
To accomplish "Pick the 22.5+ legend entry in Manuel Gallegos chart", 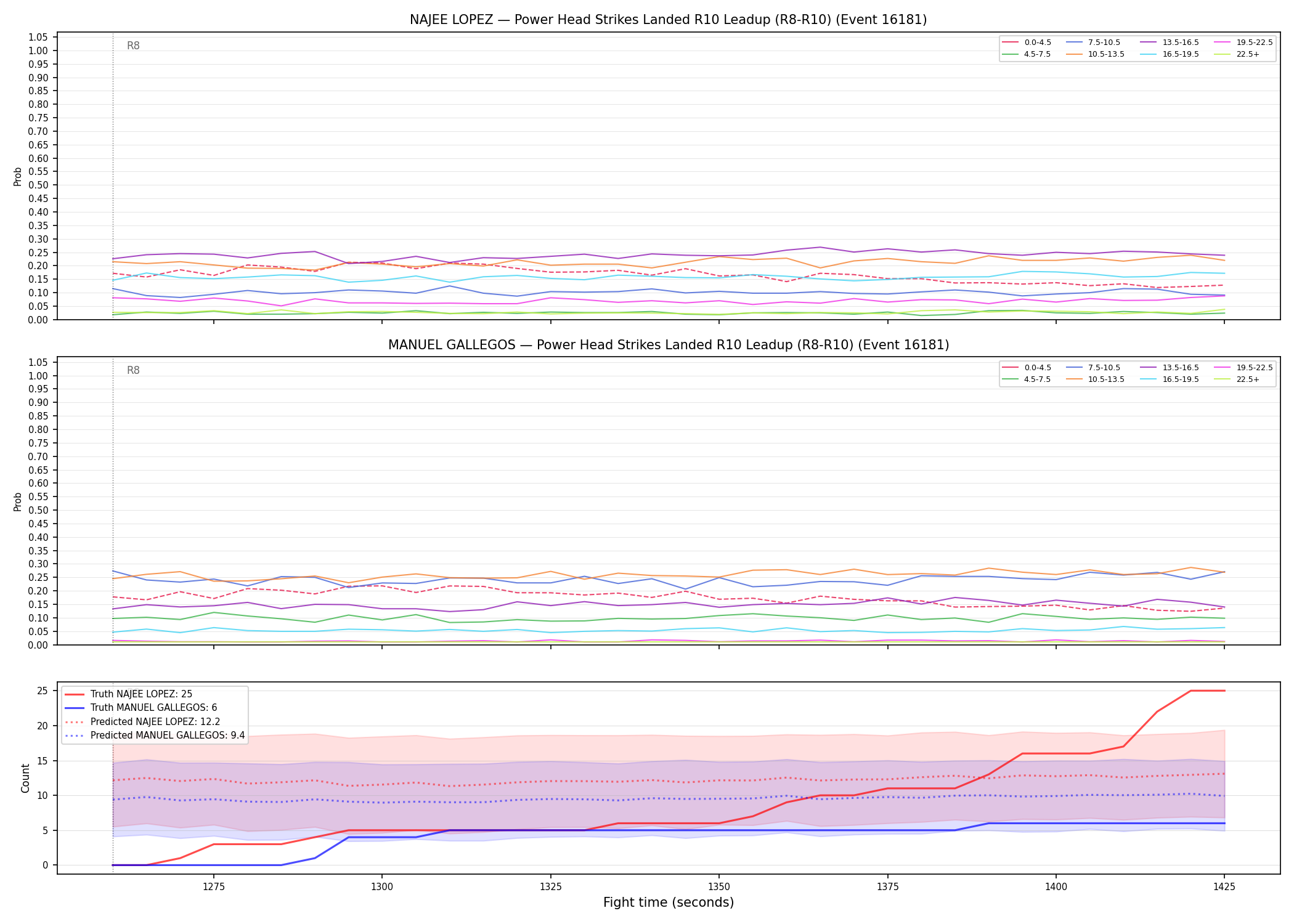I will 1237,379.
